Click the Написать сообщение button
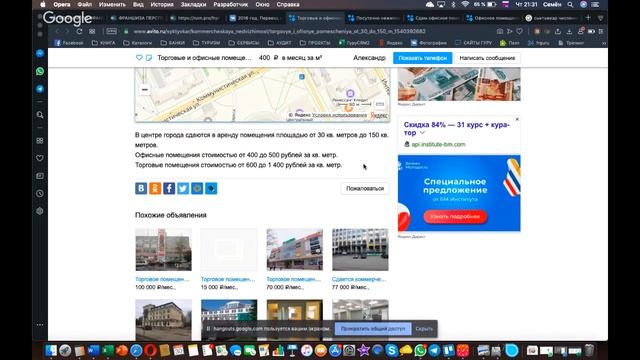 point(487,58)
